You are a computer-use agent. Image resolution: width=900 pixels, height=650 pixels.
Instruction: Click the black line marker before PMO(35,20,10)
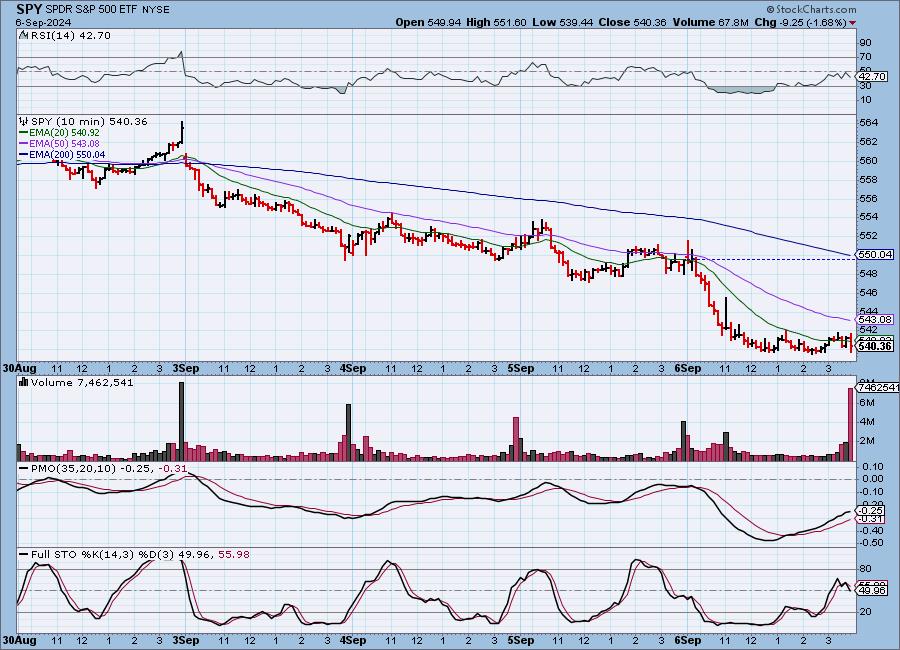24,469
